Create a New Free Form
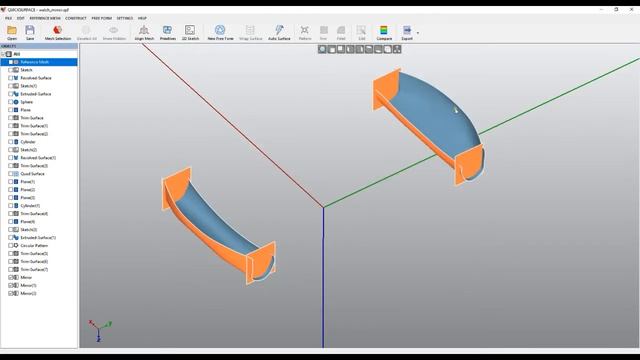The width and height of the screenshot is (640, 360). 220,32
